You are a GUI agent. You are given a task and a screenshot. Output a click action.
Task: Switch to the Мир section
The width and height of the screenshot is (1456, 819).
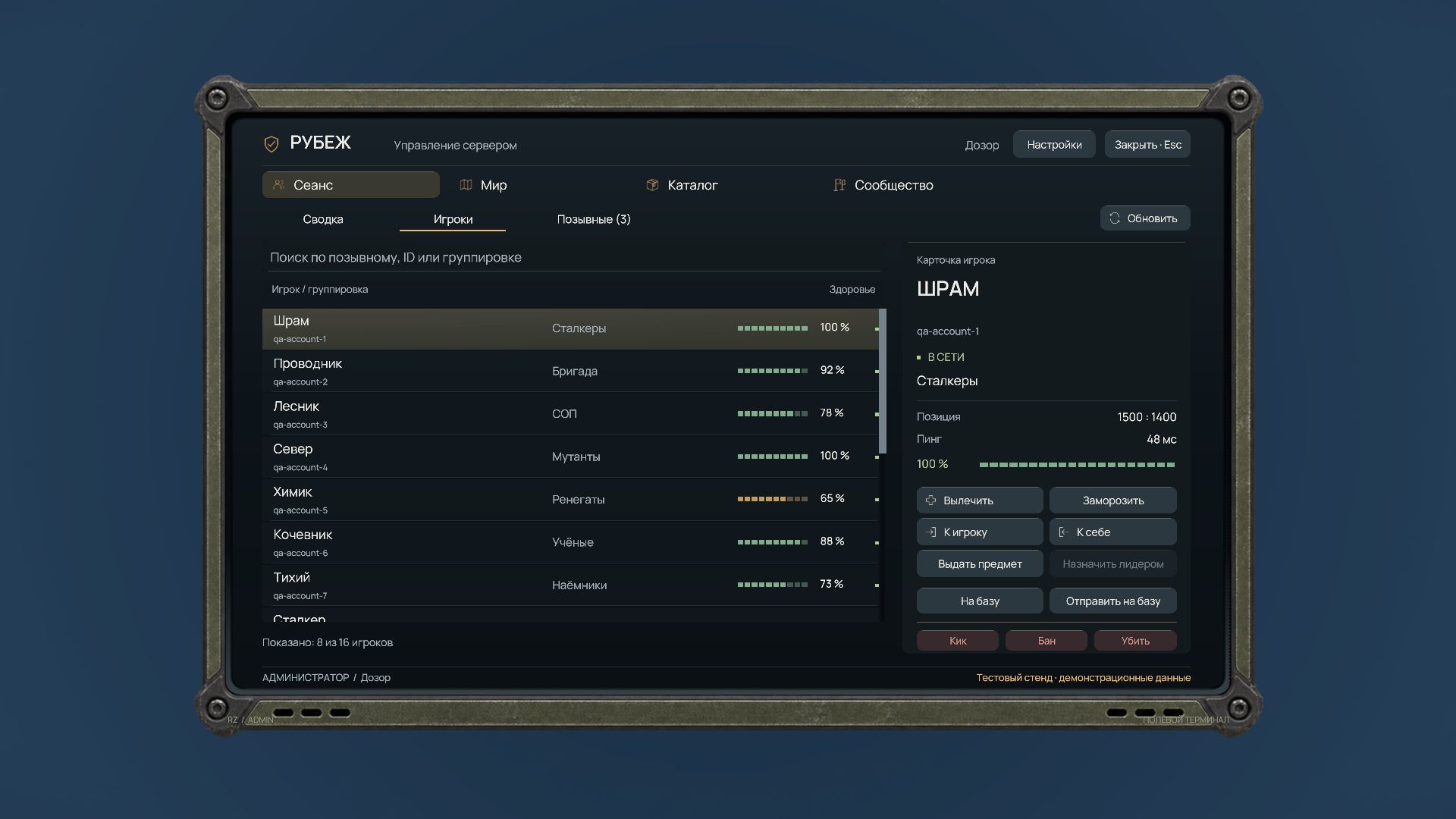point(537,185)
